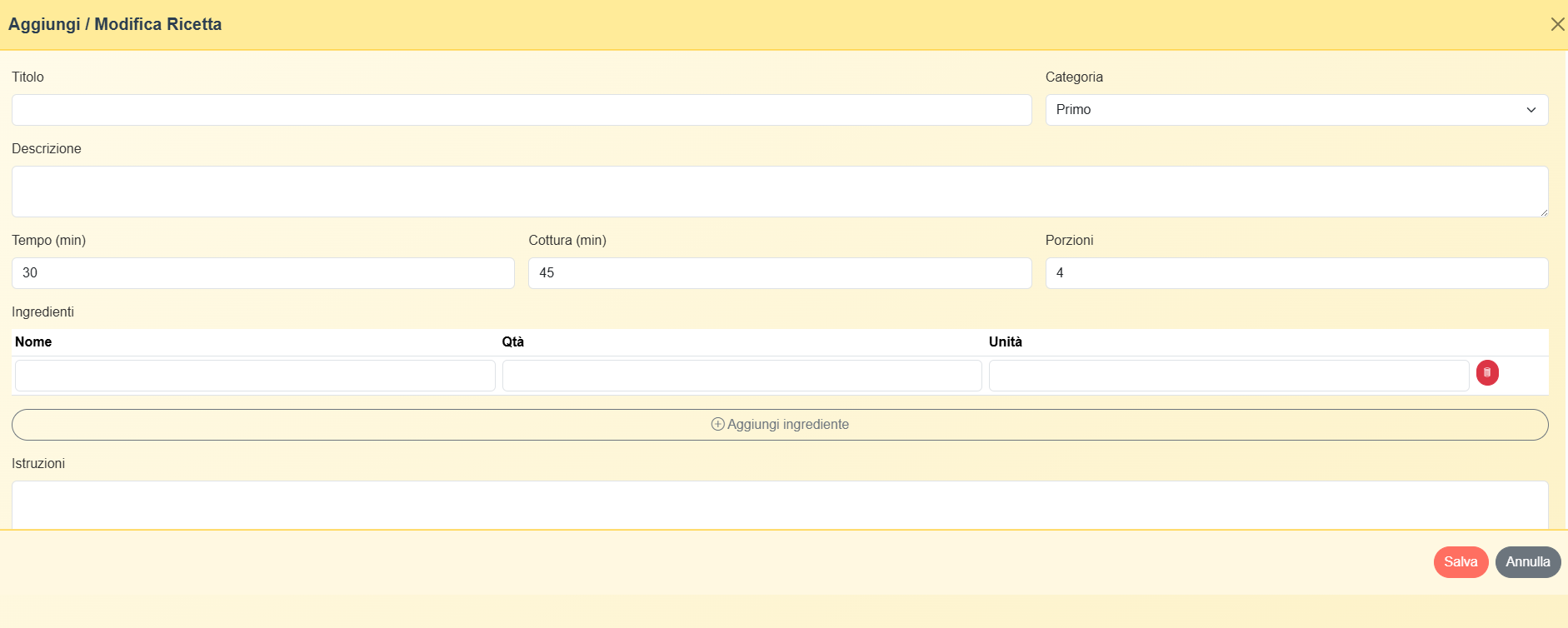Grab the Descrizione textarea resize handle
1568x628 pixels.
coord(1544,212)
